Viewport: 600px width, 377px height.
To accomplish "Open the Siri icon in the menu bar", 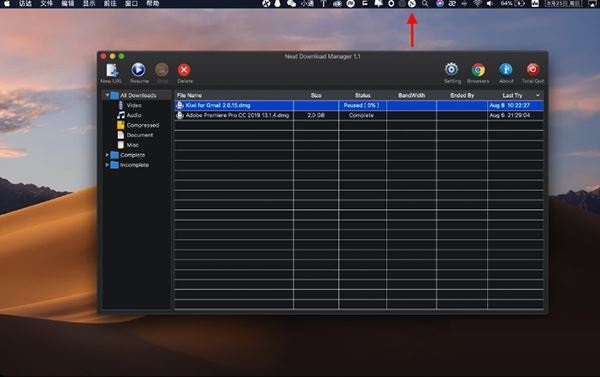I will tap(440, 3).
